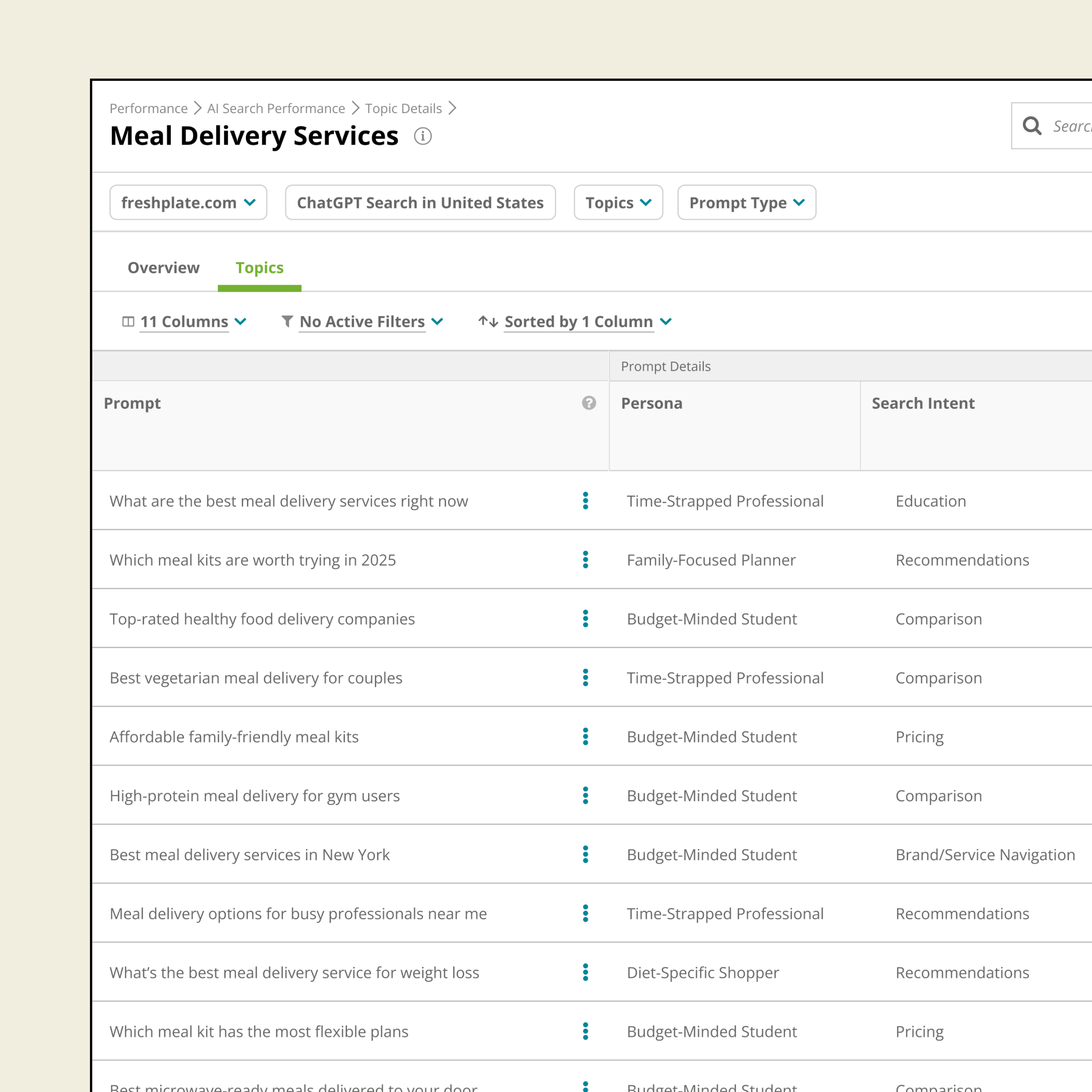Click the info icon beside Meal Delivery Services
The image size is (1092, 1092).
pyautogui.click(x=422, y=136)
